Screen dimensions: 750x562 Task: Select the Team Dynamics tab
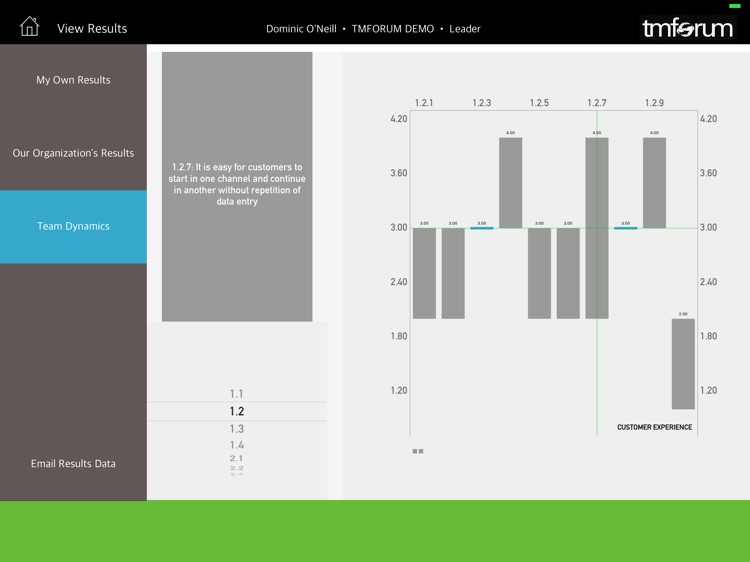(x=73, y=227)
